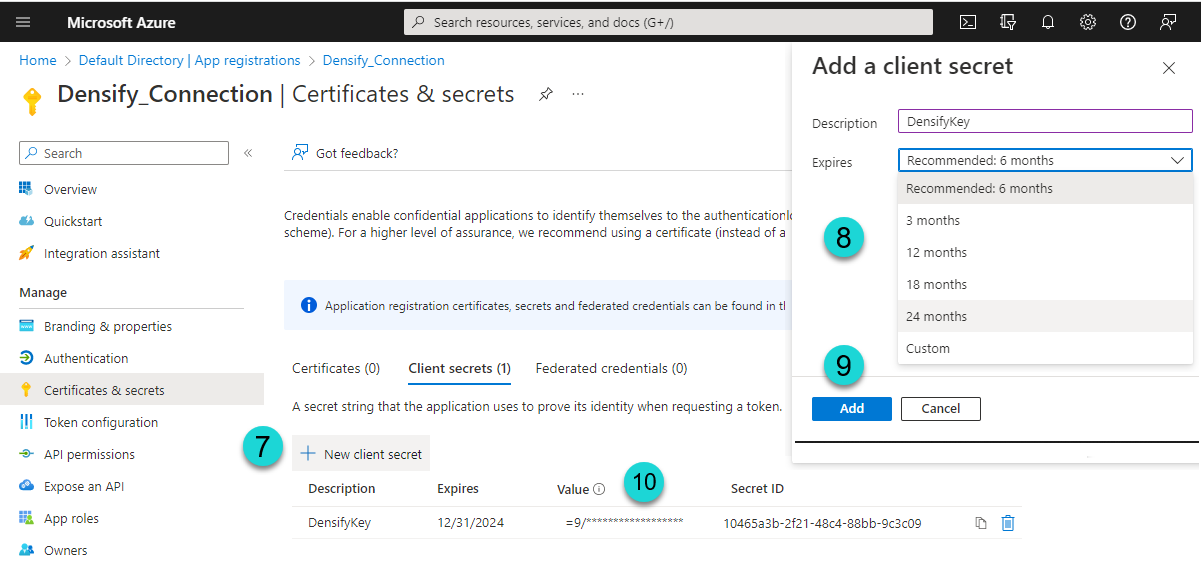Click the info icon in the blue banner
The width and height of the screenshot is (1201, 566).
tap(309, 305)
